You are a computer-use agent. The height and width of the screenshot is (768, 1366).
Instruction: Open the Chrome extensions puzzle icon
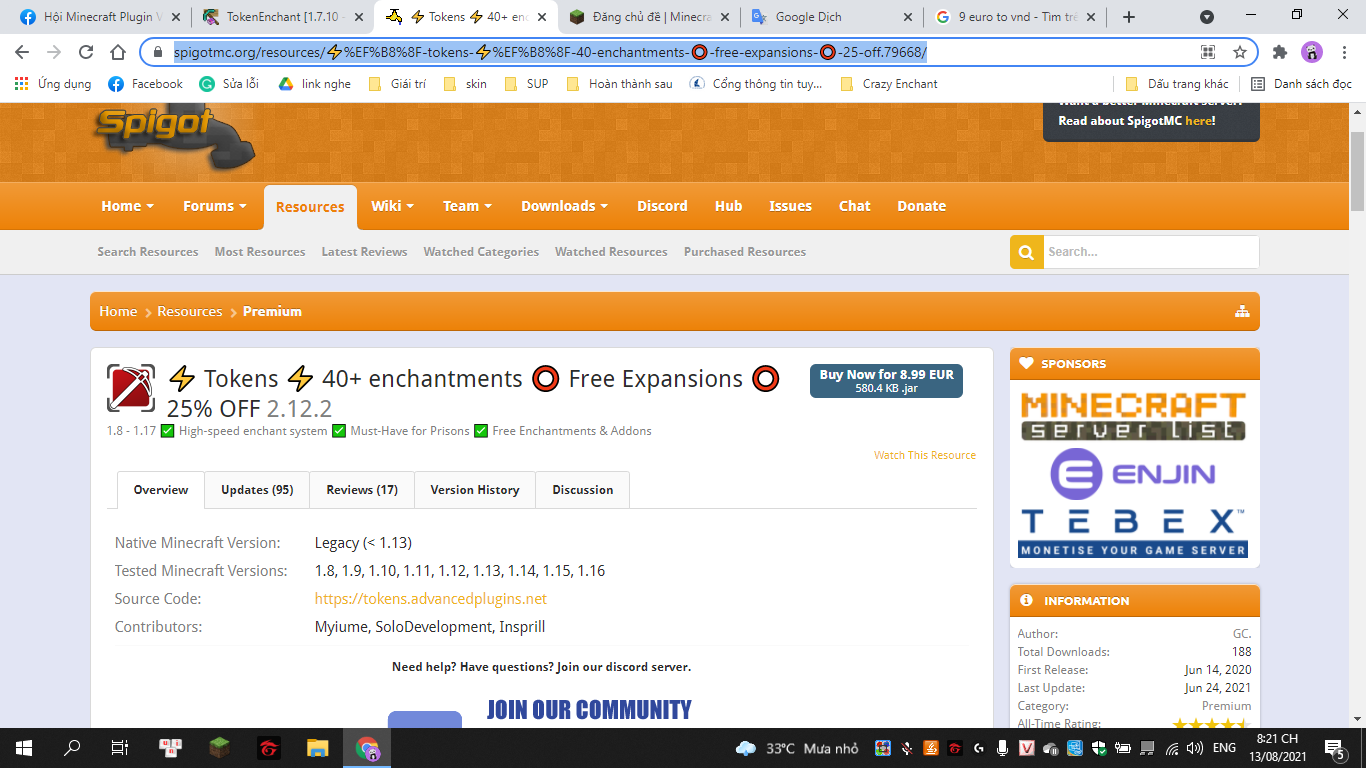click(x=1280, y=52)
